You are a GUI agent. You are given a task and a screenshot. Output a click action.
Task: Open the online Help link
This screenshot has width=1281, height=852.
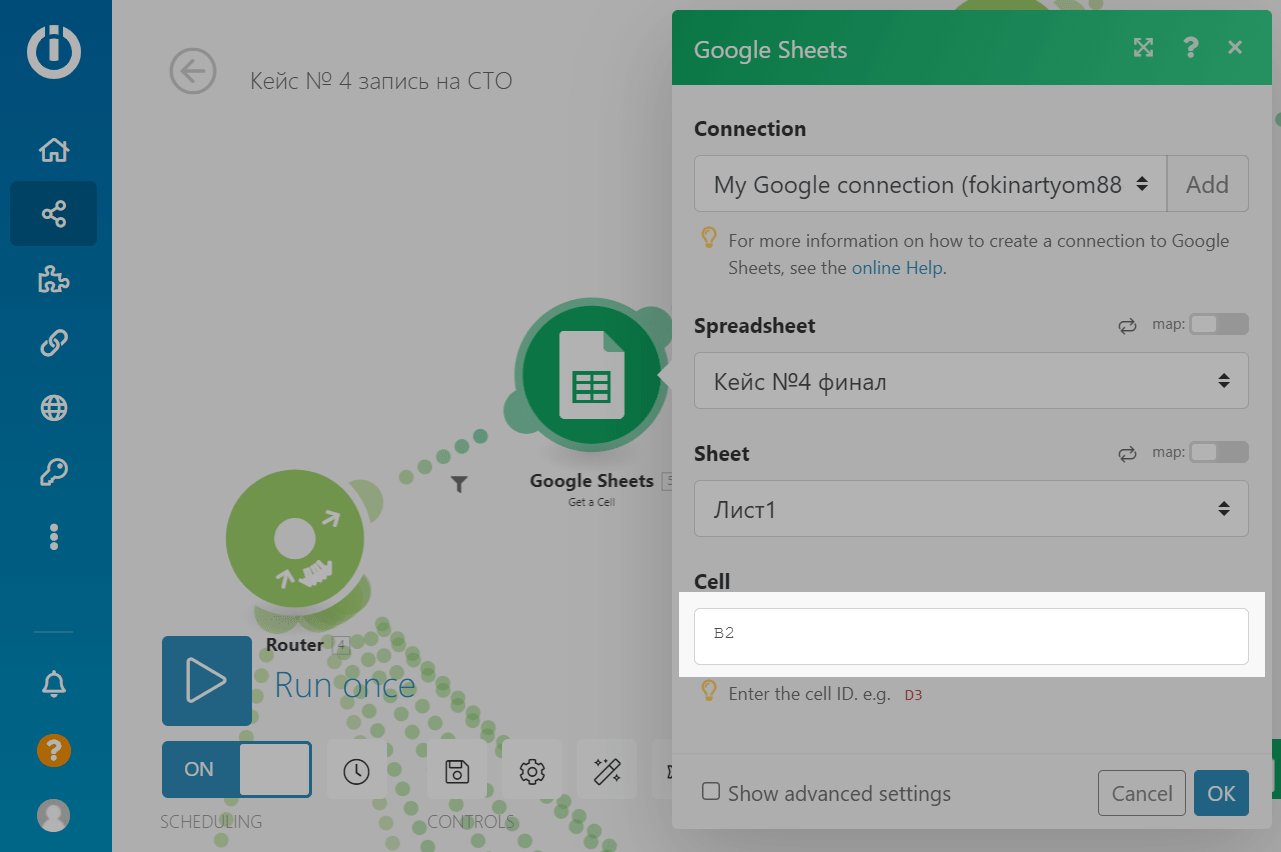(x=896, y=268)
